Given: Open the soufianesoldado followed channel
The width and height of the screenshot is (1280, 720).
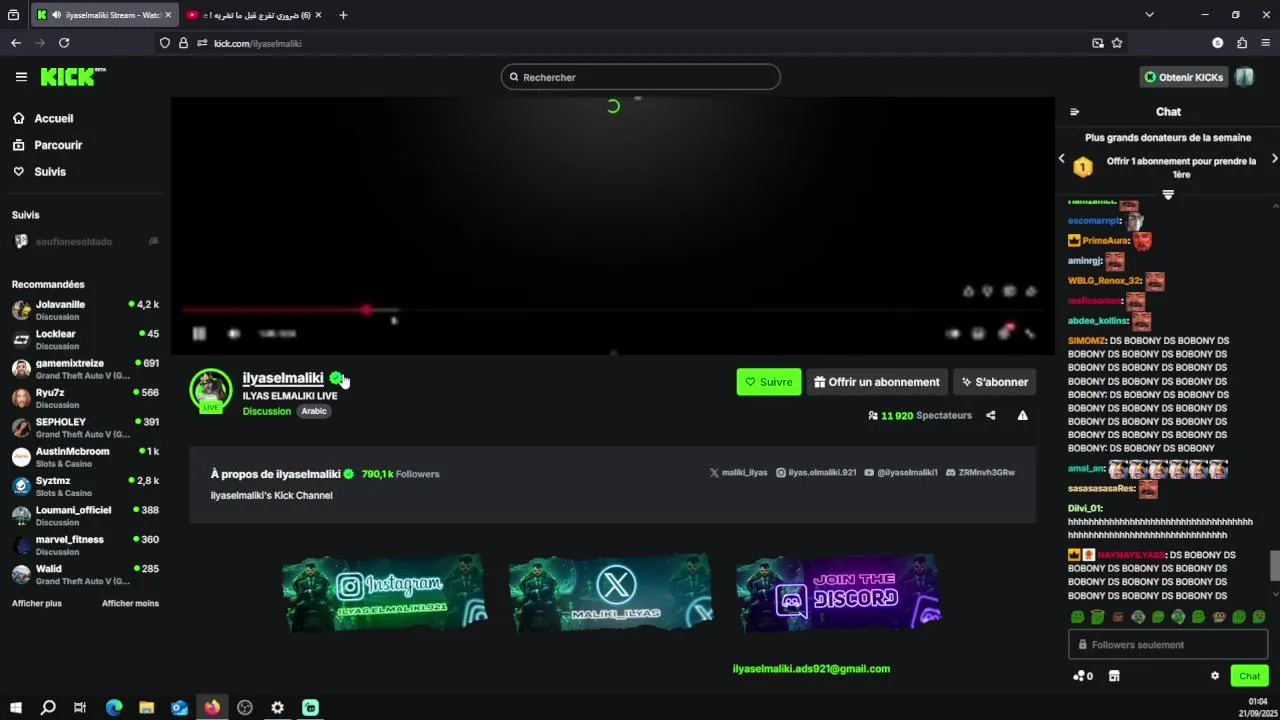Looking at the screenshot, I should point(85,241).
